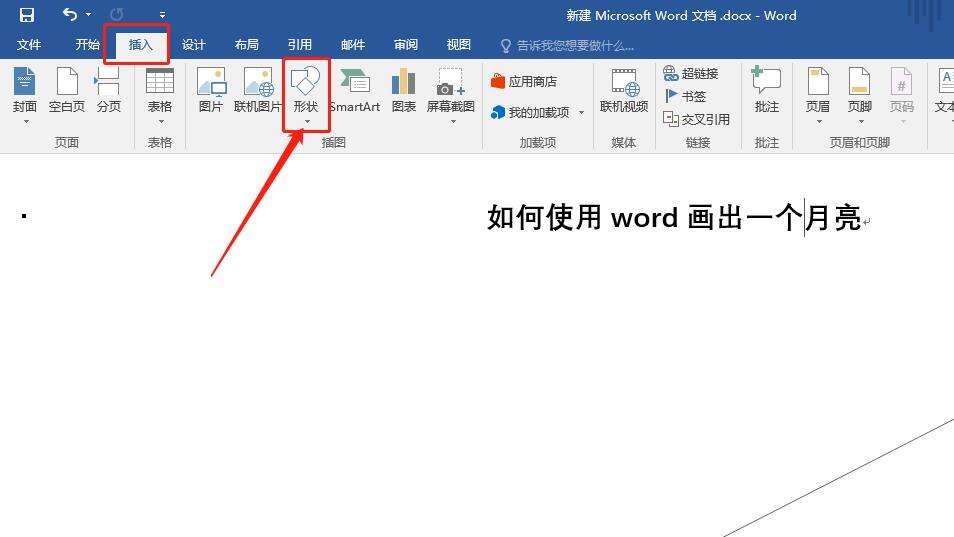Expand the 我的加载项 dropdown arrow
The width and height of the screenshot is (954, 537).
582,113
